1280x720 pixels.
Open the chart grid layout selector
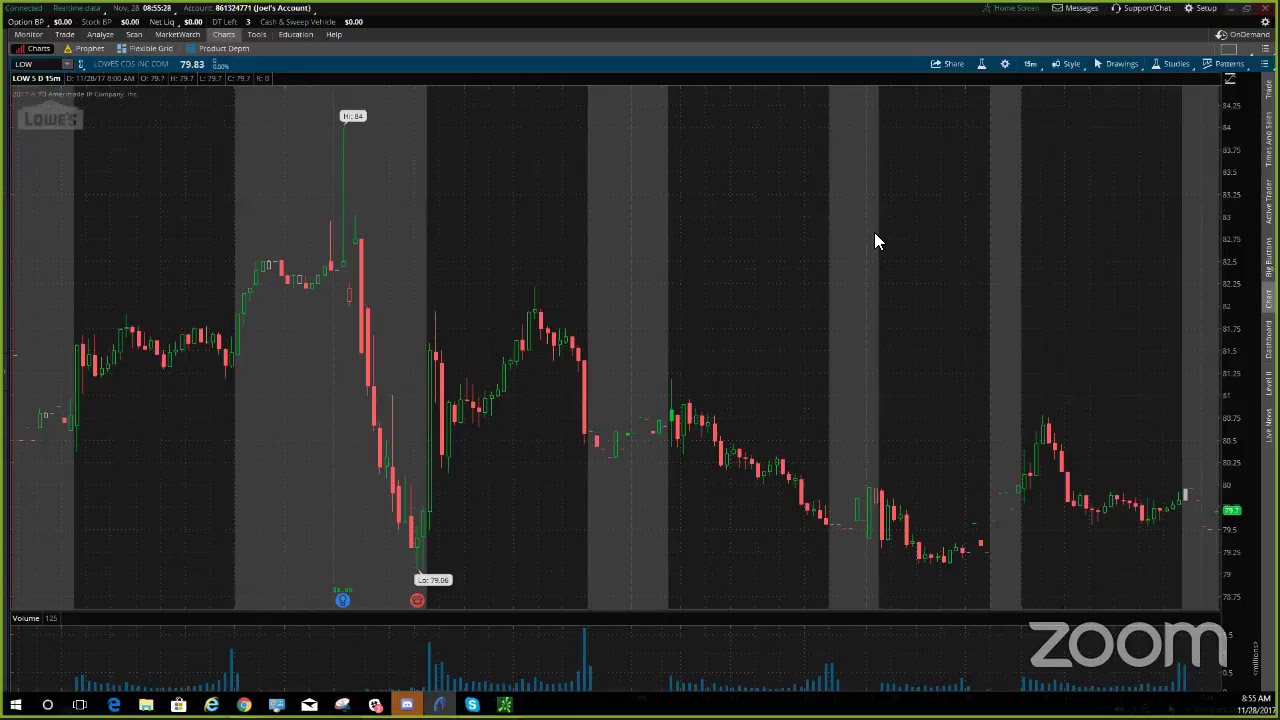[x=1230, y=48]
